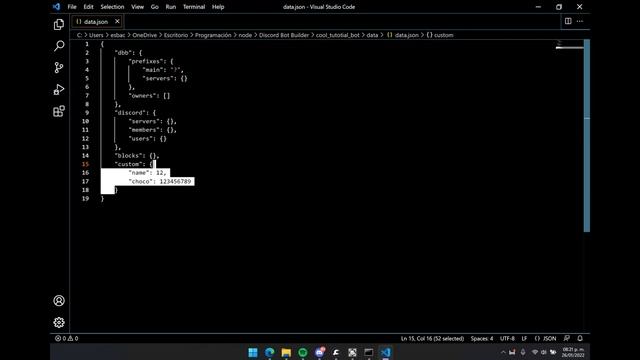640x360 pixels.
Task: Select the data.json editor tab
Action: (x=98, y=21)
